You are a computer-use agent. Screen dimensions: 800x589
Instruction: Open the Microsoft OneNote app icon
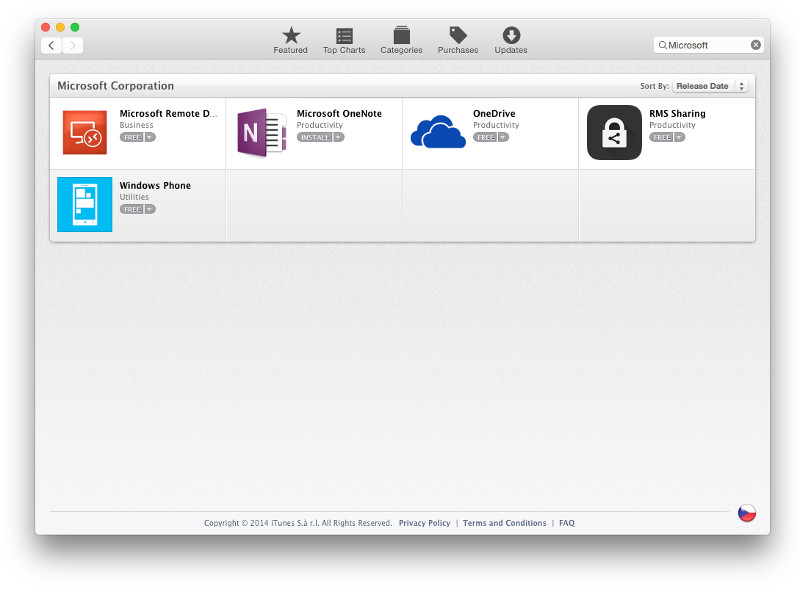pos(262,132)
